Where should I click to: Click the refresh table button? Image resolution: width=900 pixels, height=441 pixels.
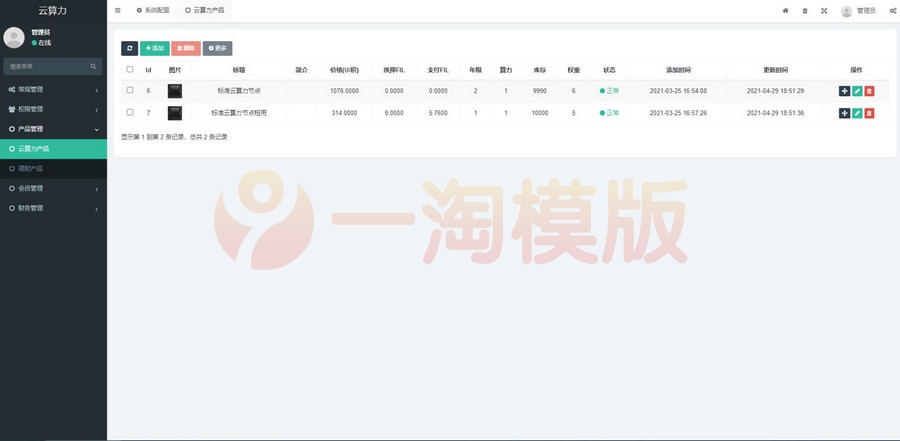pos(129,48)
